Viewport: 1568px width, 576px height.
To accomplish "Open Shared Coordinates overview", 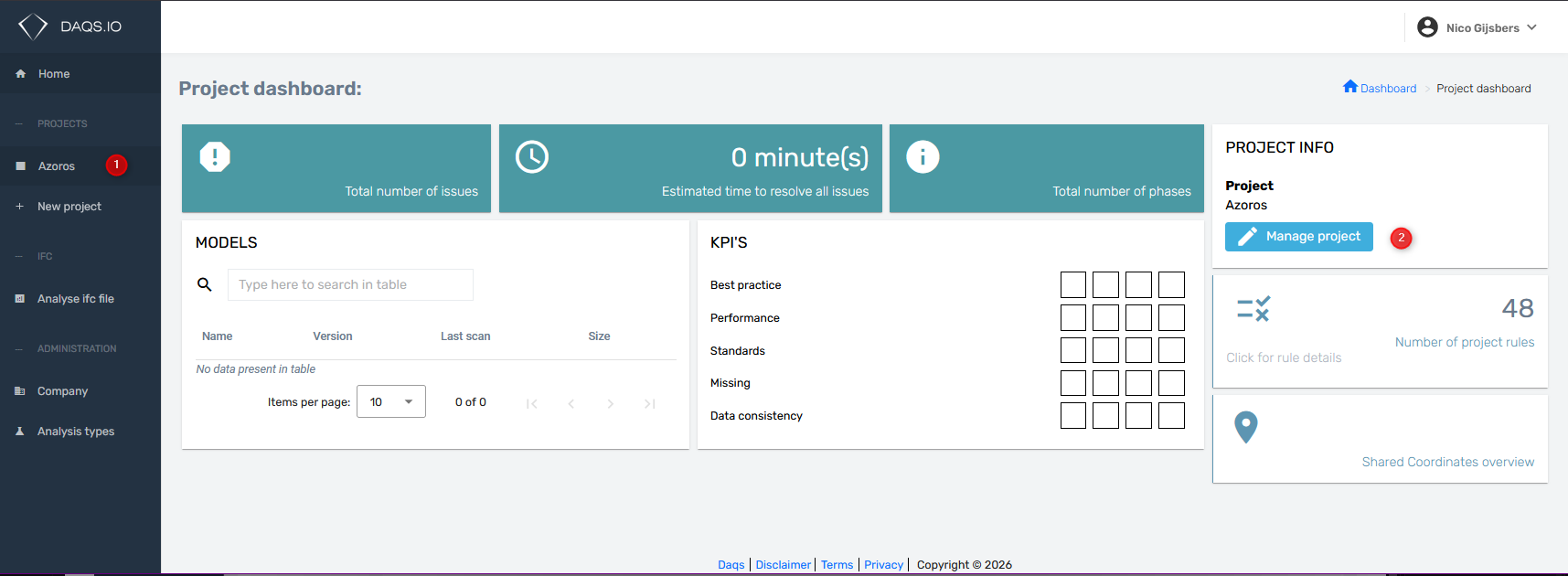I will click(x=1448, y=462).
